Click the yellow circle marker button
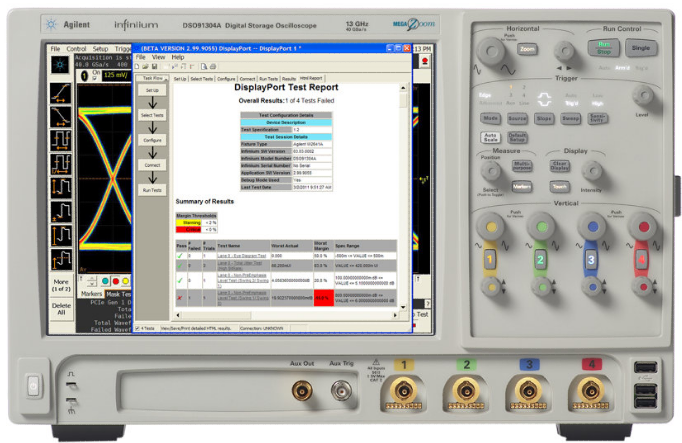The image size is (682, 443). (x=125, y=281)
